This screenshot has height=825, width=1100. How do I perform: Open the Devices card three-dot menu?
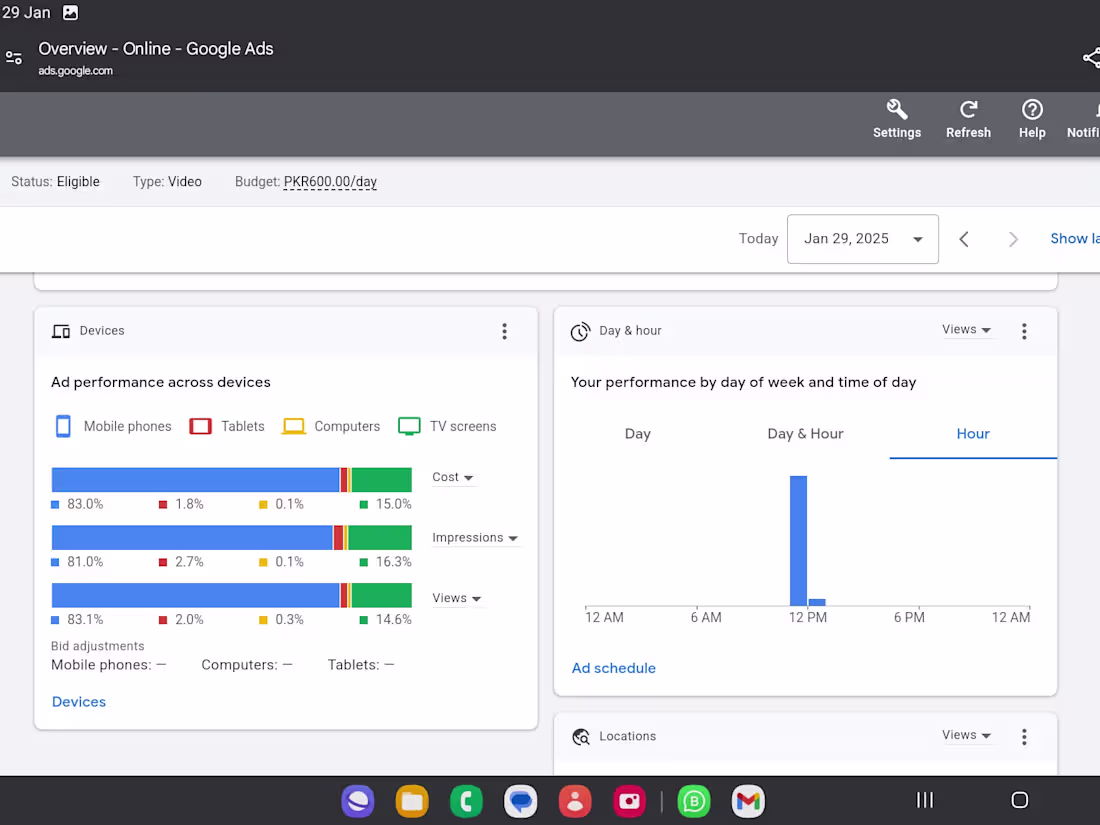coord(504,331)
